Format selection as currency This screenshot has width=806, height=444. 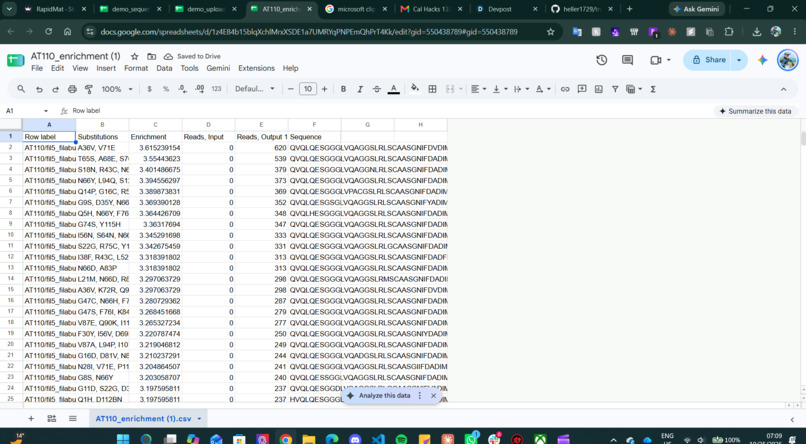point(150,89)
